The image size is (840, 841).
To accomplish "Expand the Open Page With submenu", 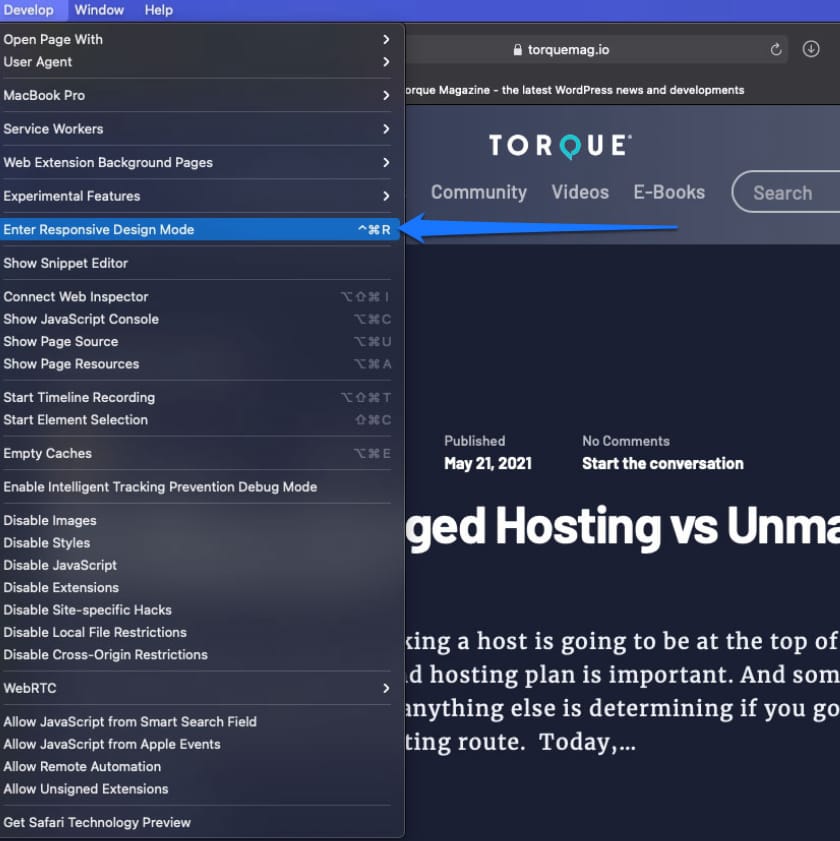I will [196, 40].
